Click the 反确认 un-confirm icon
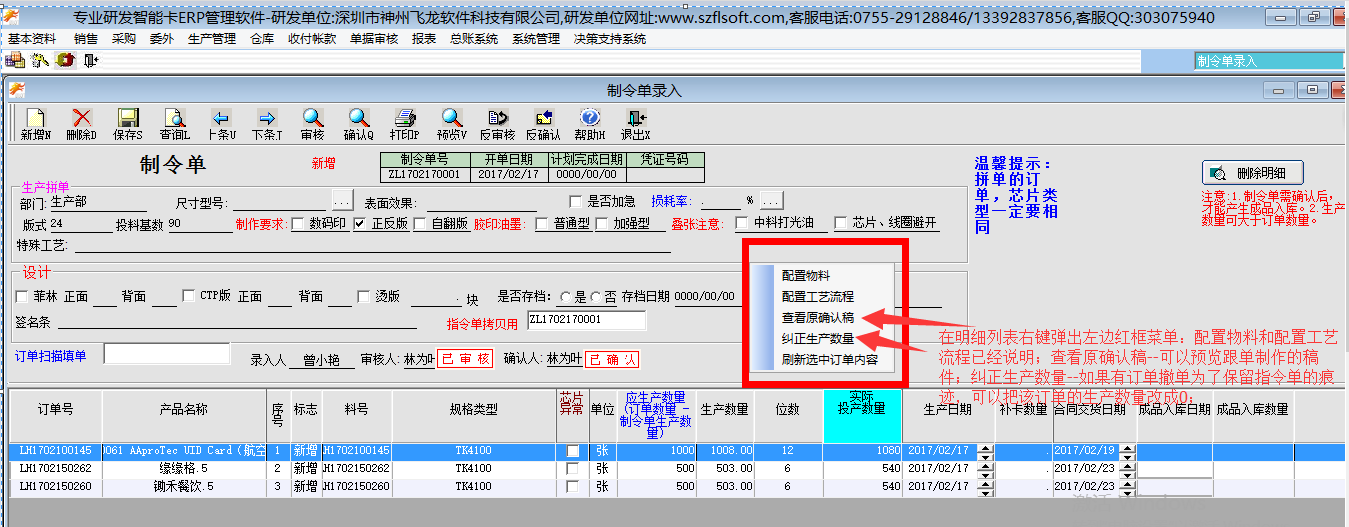This screenshot has width=1349, height=527. (x=543, y=118)
